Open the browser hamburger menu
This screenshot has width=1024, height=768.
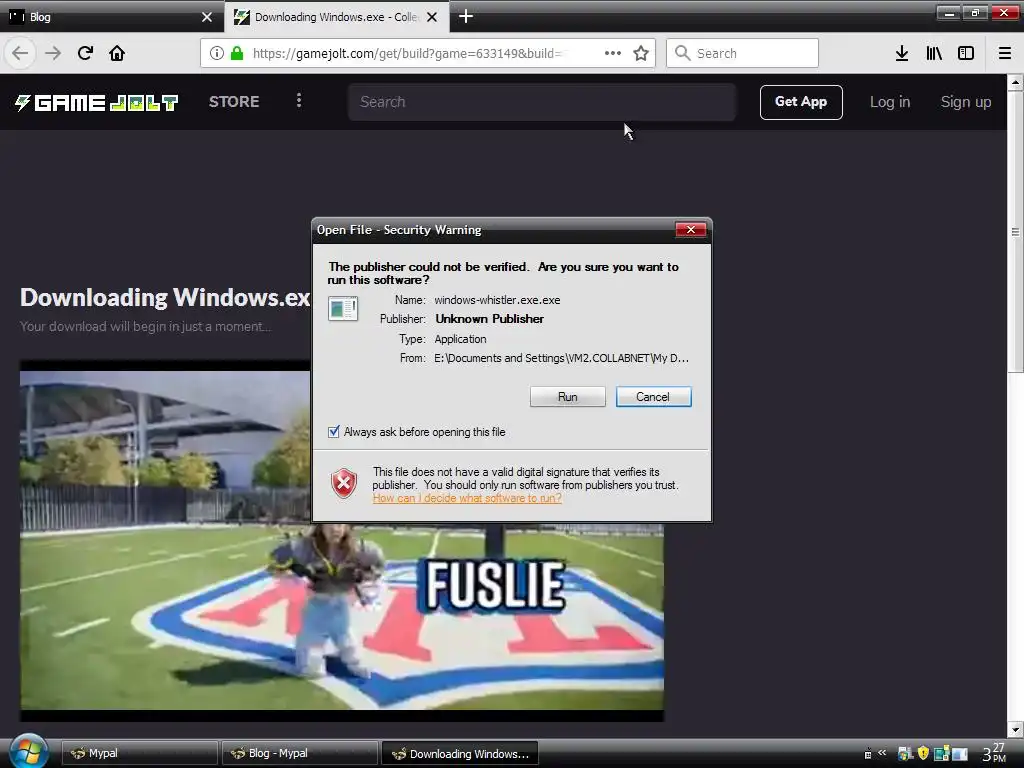tap(1005, 53)
